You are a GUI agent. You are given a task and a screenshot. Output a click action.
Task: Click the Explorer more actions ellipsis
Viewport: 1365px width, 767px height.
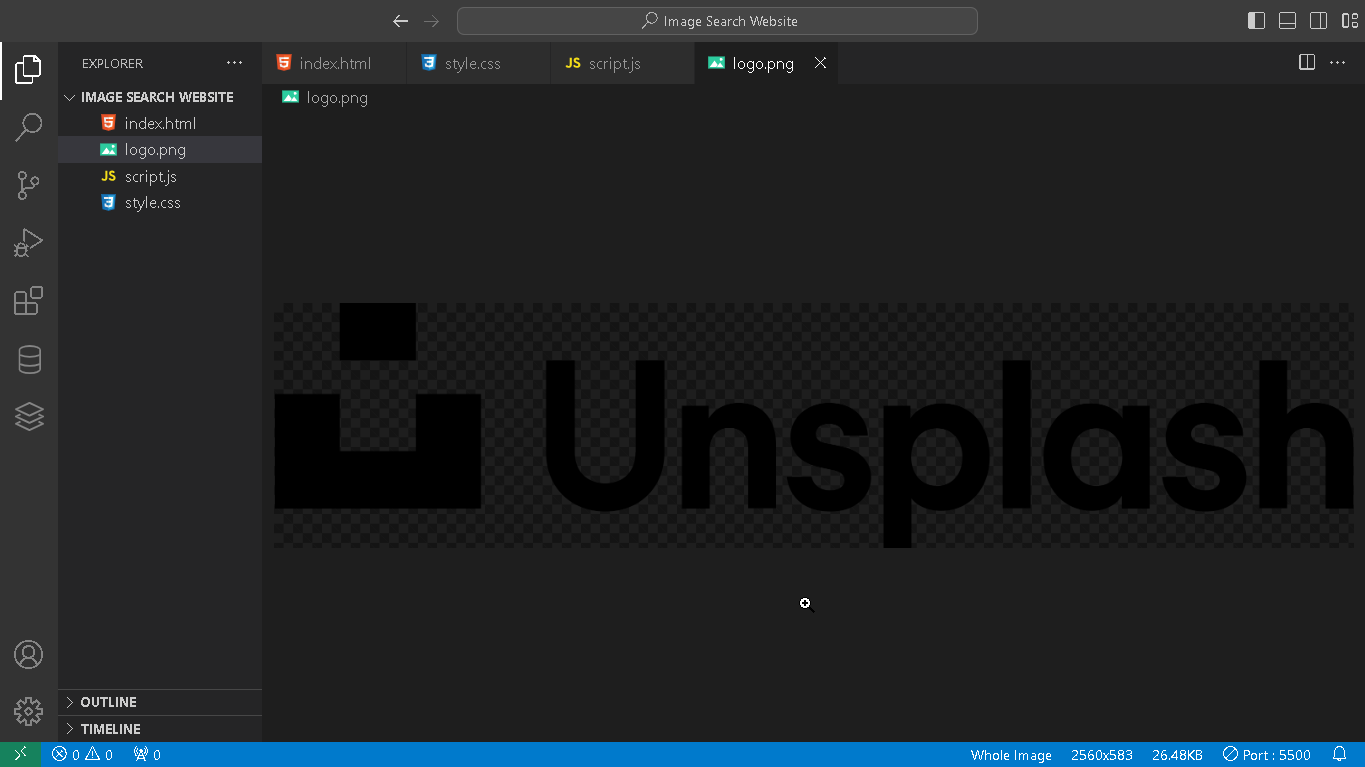pos(234,63)
